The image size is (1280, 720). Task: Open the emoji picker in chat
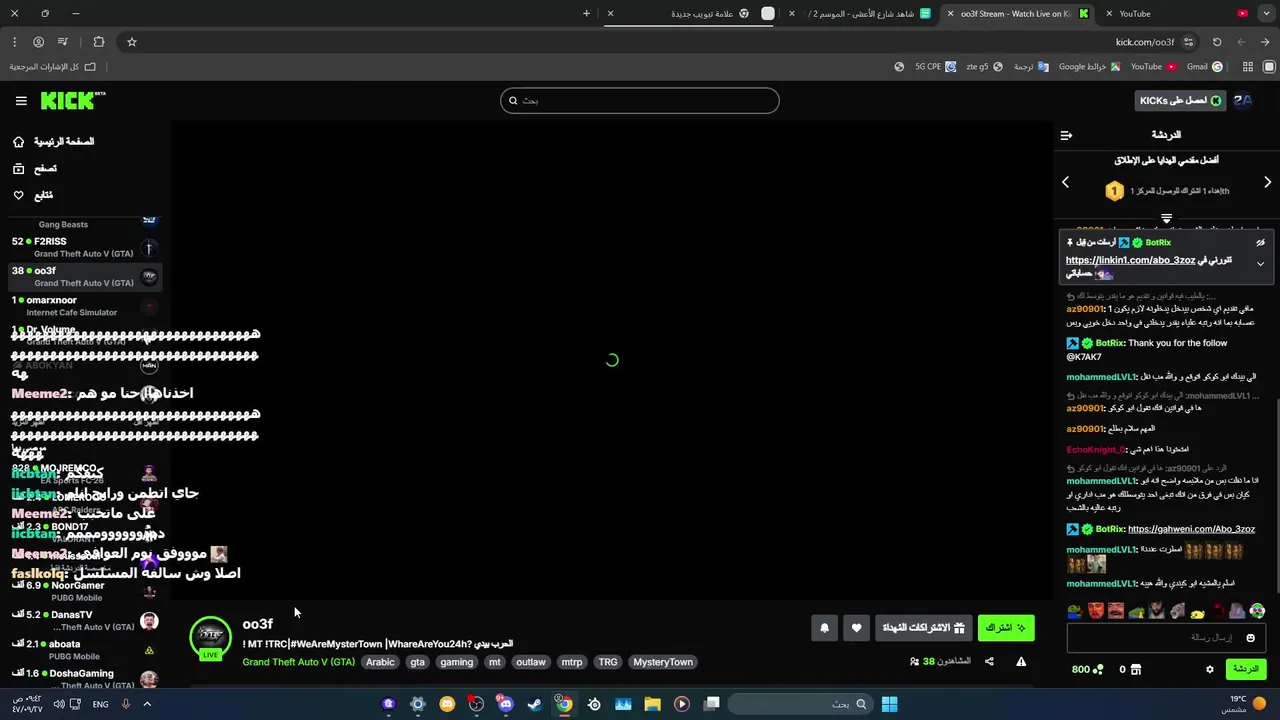(x=1250, y=637)
